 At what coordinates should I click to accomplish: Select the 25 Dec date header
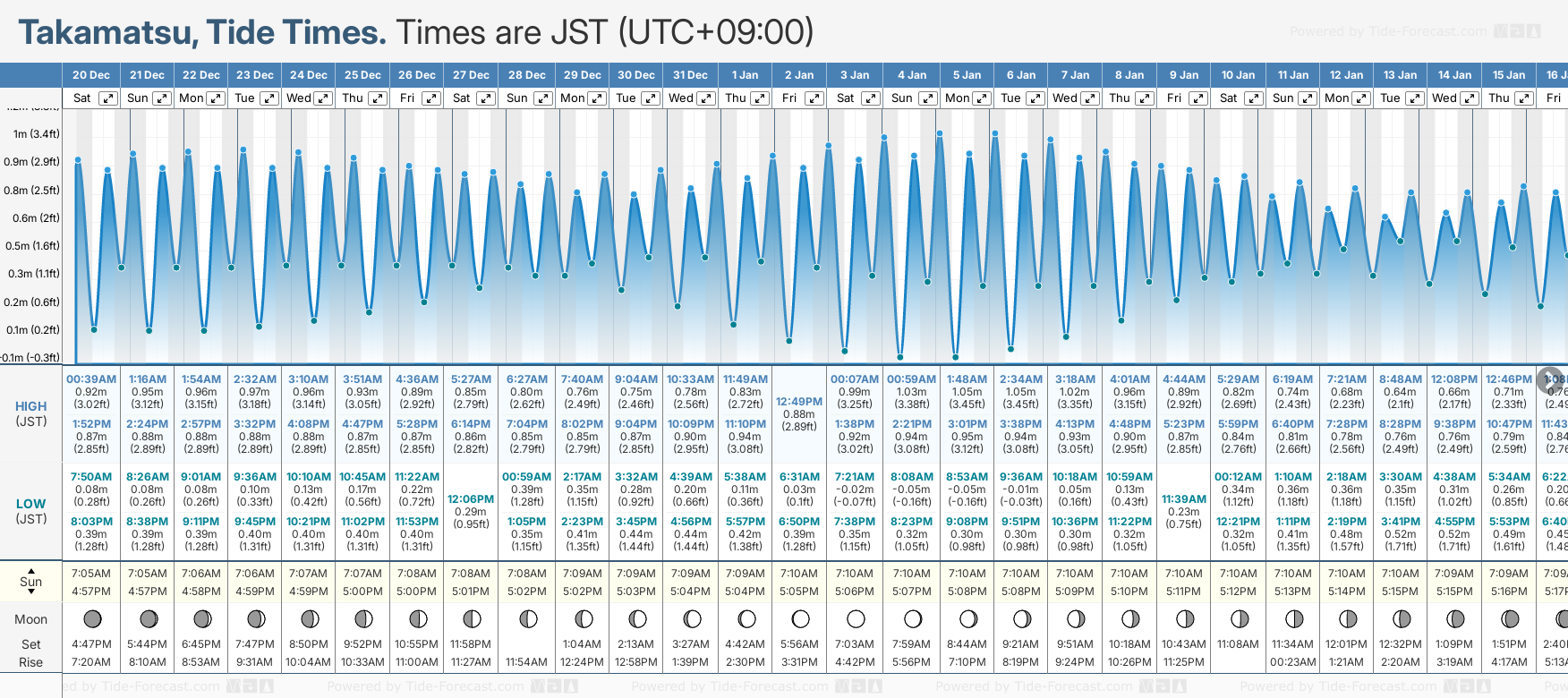(362, 75)
